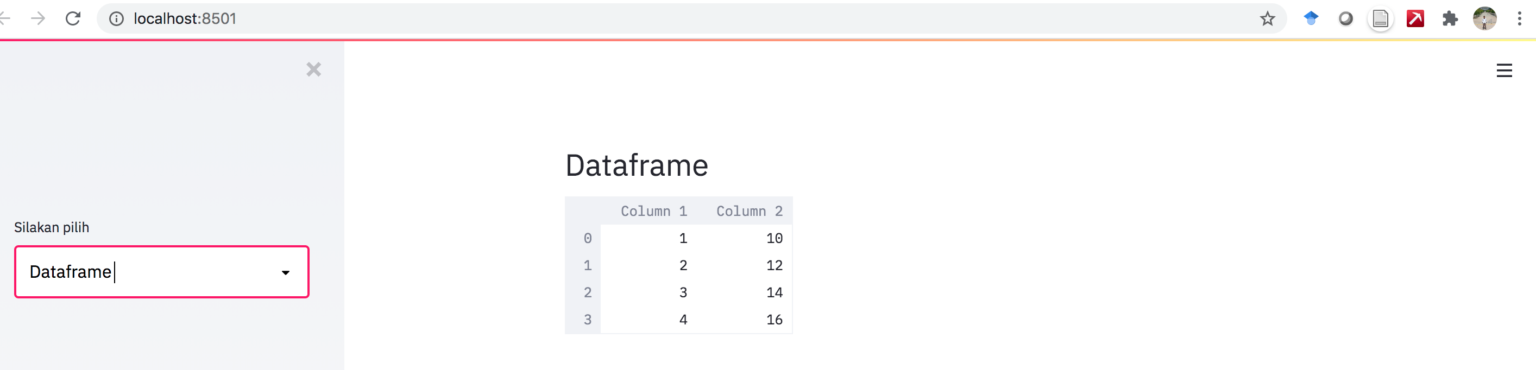Click inside the Dataframe select box
This screenshot has width=1536, height=370.
pos(162,272)
